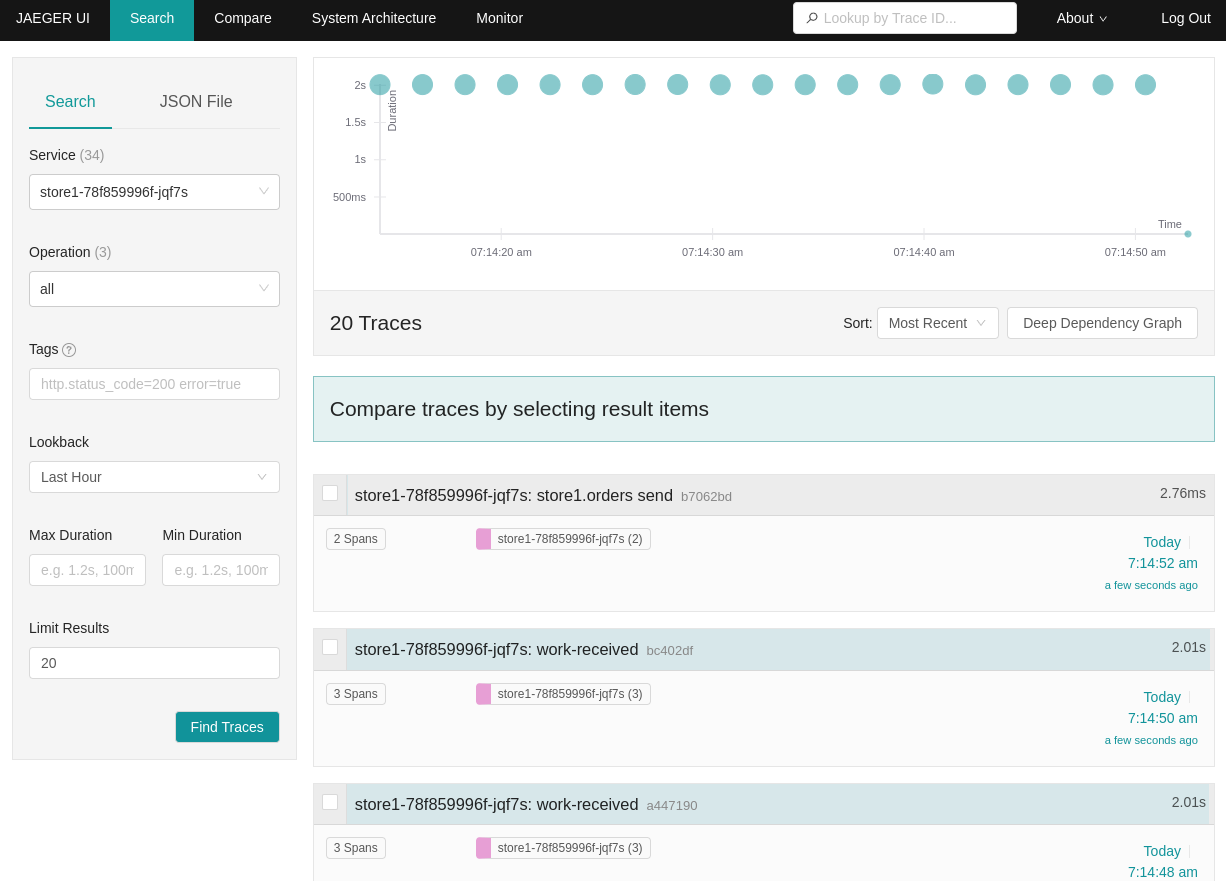Click the magnifier icon in Trace ID lookup
Image resolution: width=1226 pixels, height=881 pixels.
click(812, 18)
